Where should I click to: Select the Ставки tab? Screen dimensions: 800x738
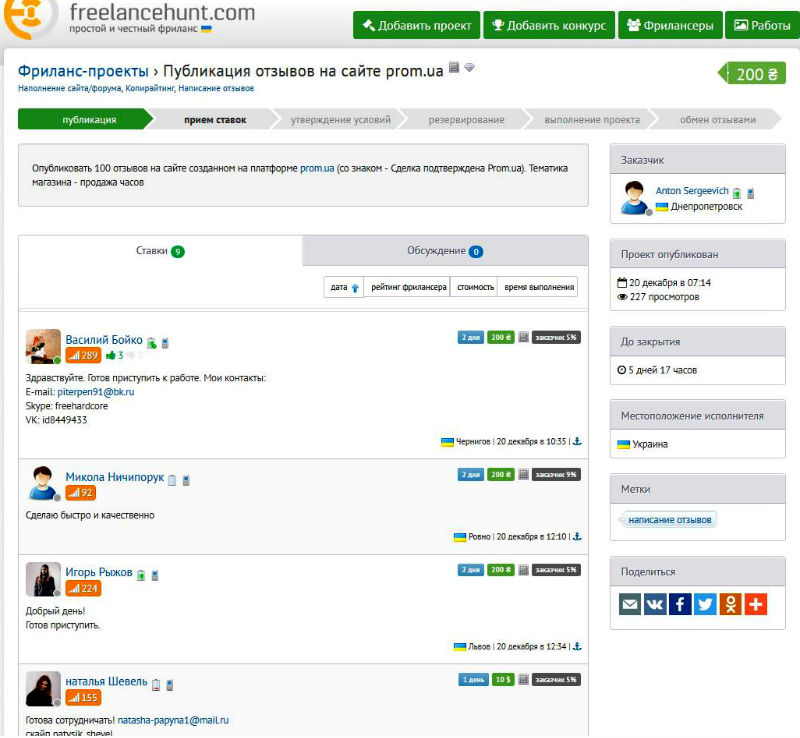click(x=160, y=251)
